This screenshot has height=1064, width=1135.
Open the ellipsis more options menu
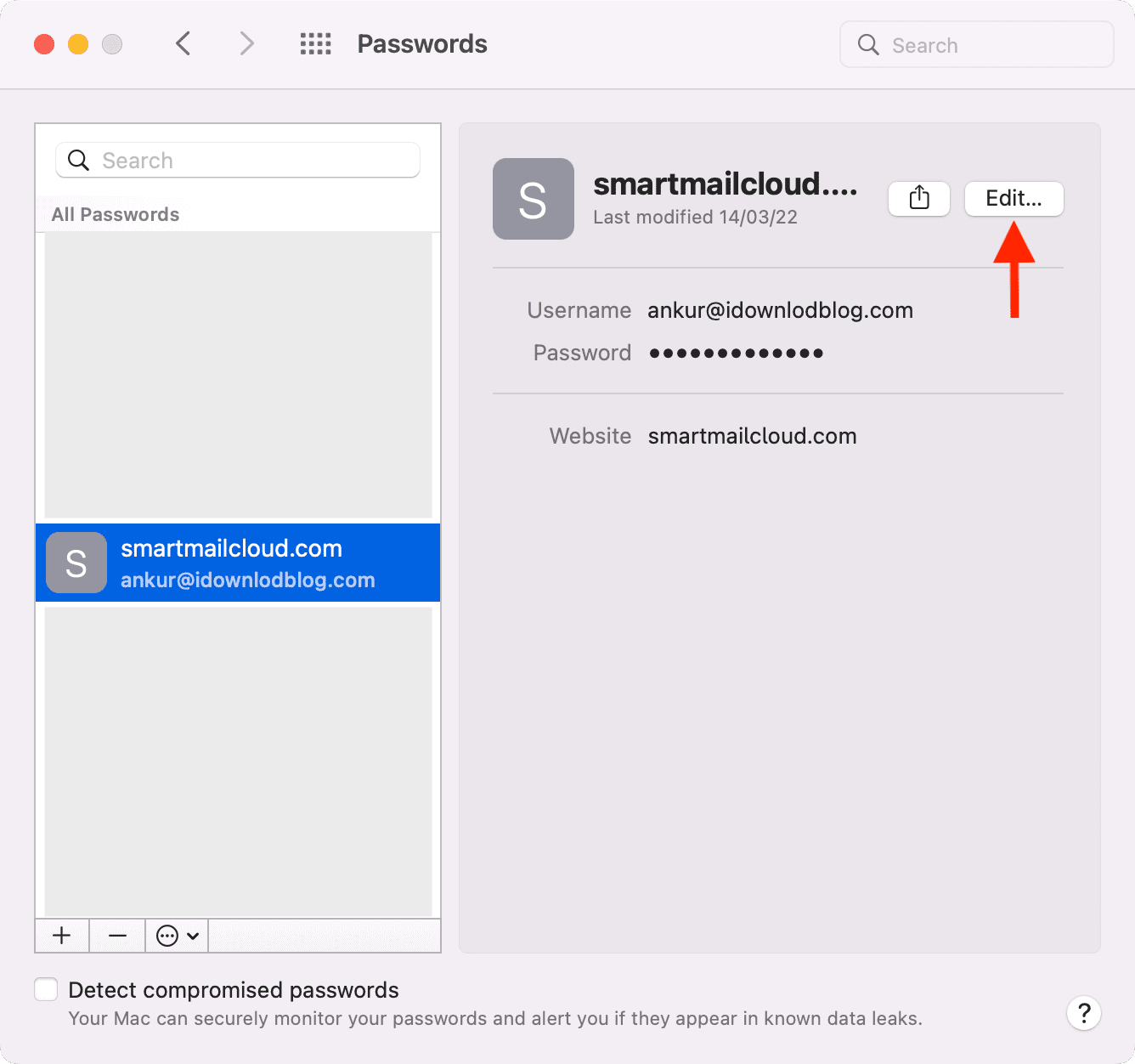(x=178, y=936)
